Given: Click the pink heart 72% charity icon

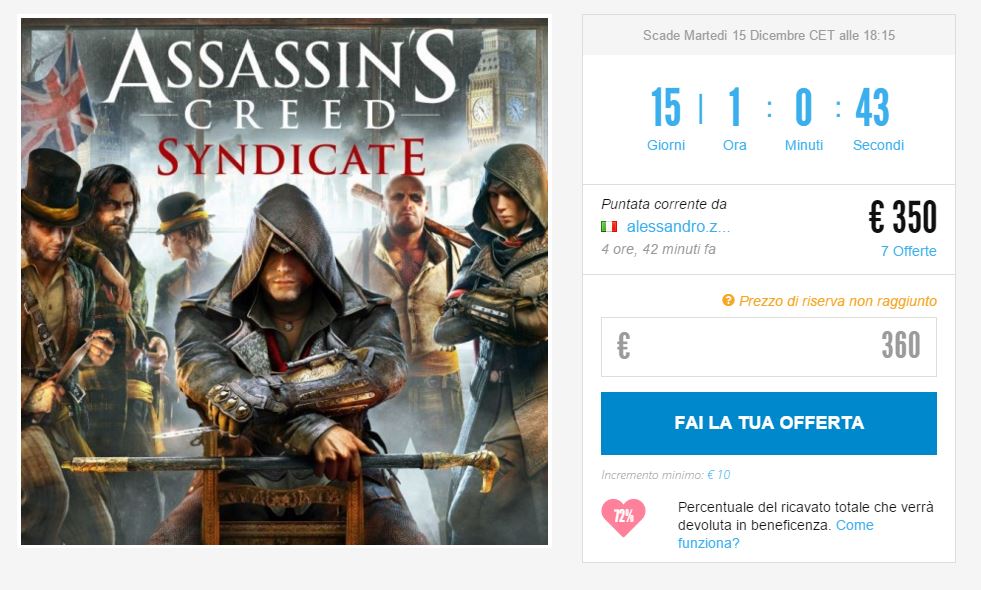Looking at the screenshot, I should click(x=623, y=517).
